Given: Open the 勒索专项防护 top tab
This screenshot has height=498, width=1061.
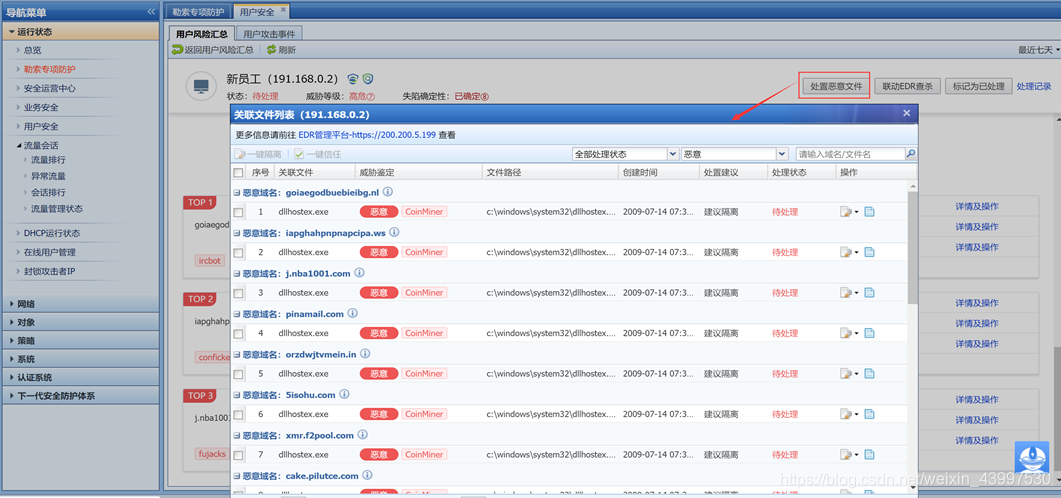Looking at the screenshot, I should pyautogui.click(x=198, y=12).
